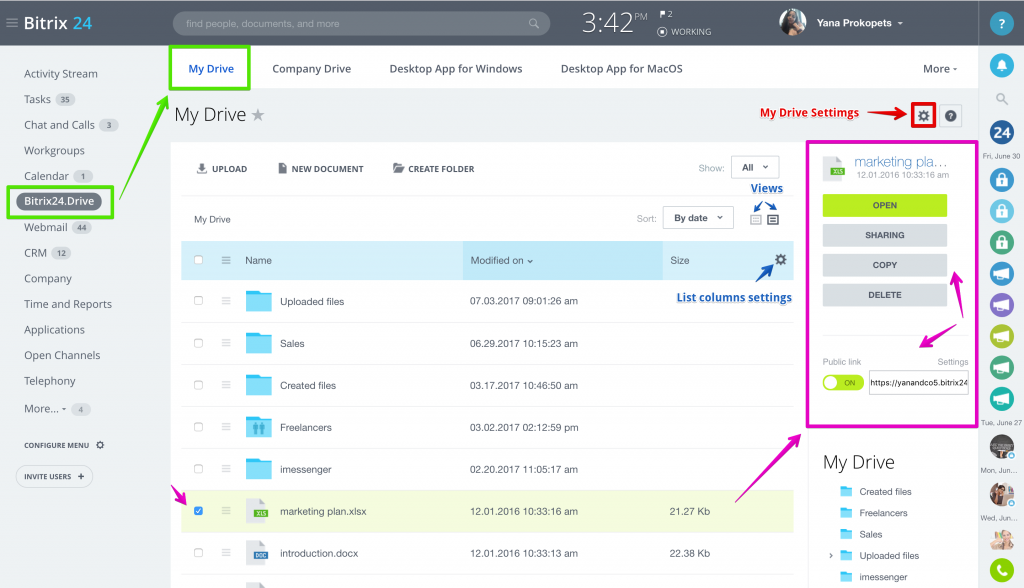Select Freelancers in the My Drive folder tree
This screenshot has height=588, width=1024.
click(x=883, y=513)
